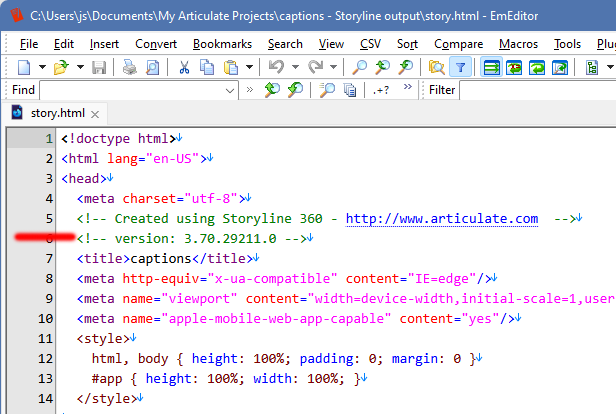This screenshot has width=616, height=414.
Task: Click the Save disk icon
Action: (x=98, y=67)
